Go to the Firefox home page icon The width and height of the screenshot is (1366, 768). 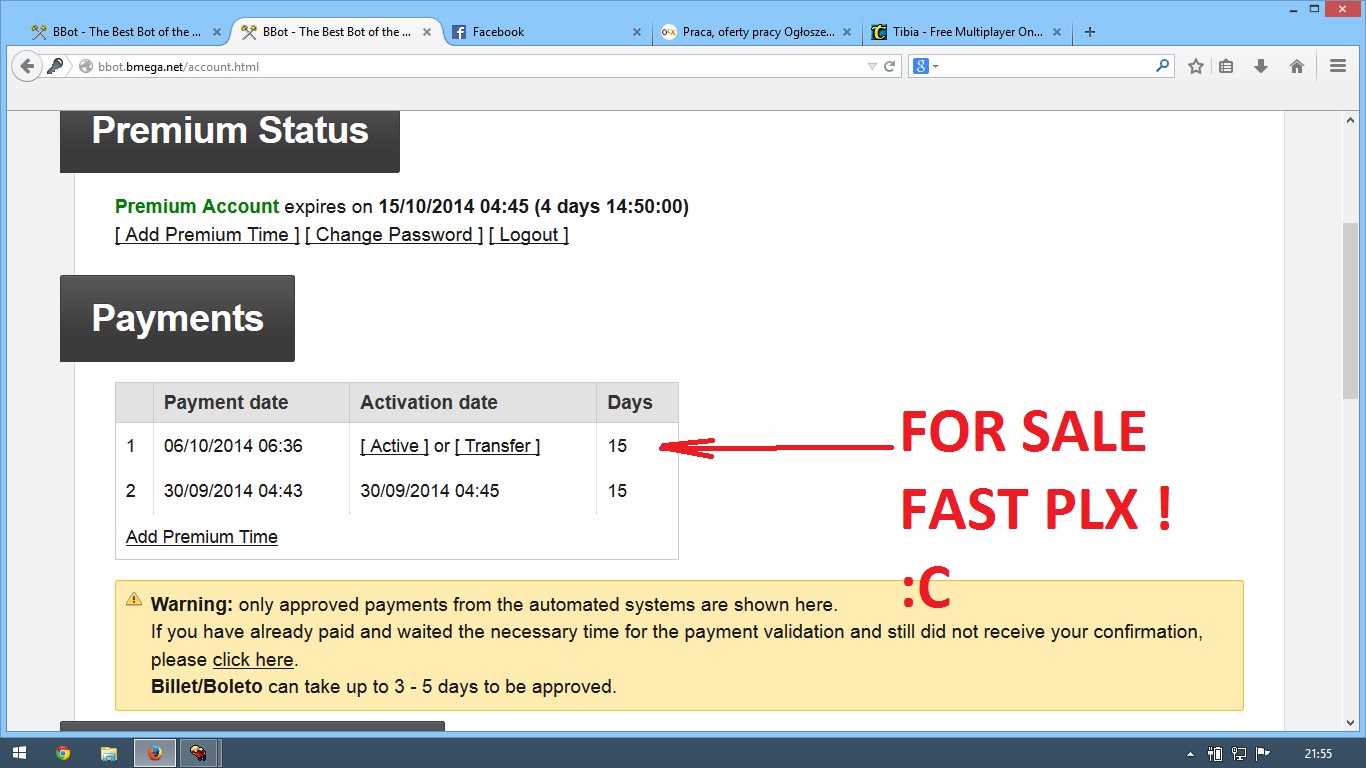click(x=1296, y=67)
